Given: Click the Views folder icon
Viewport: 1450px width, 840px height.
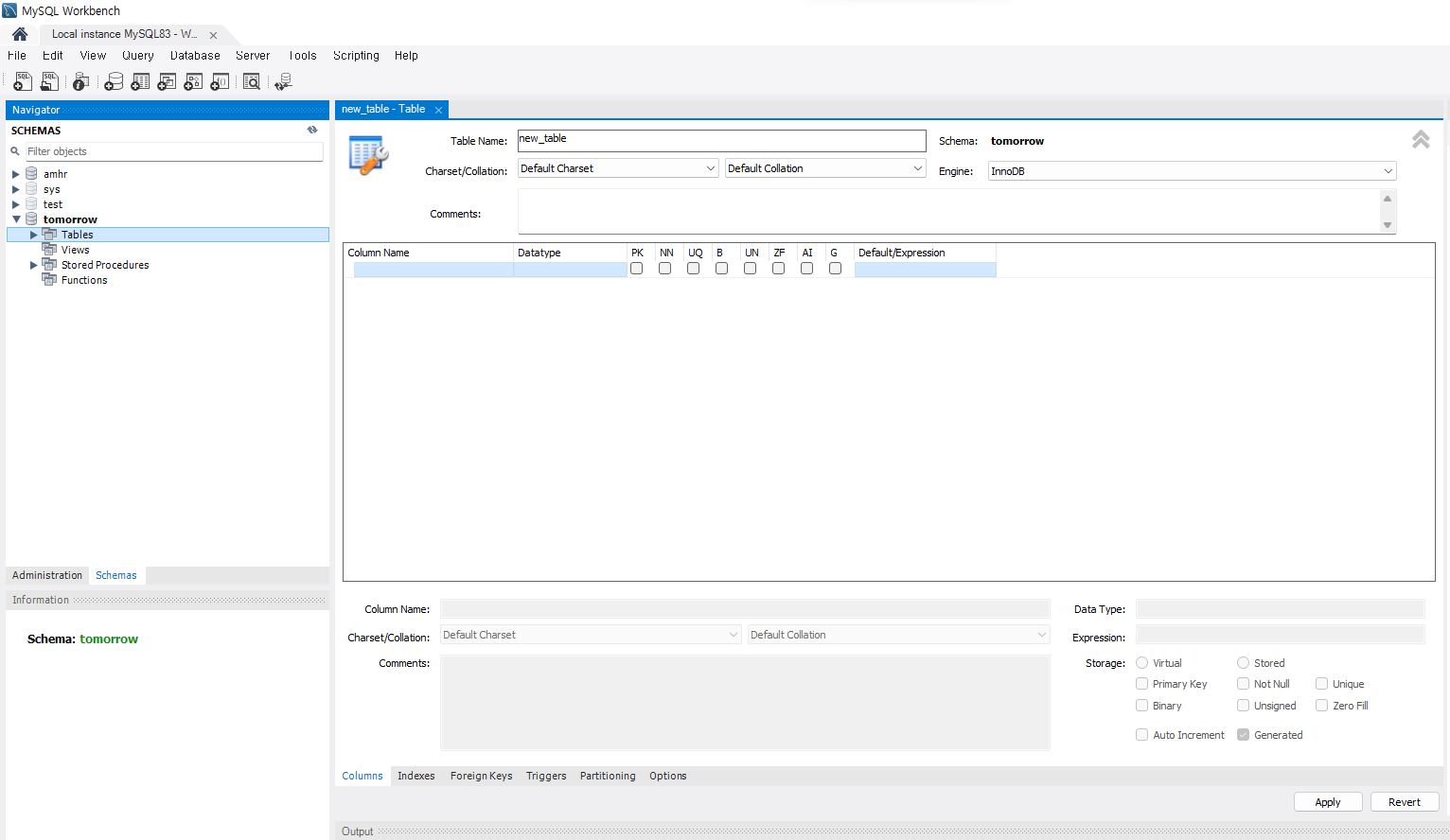Looking at the screenshot, I should coord(49,250).
